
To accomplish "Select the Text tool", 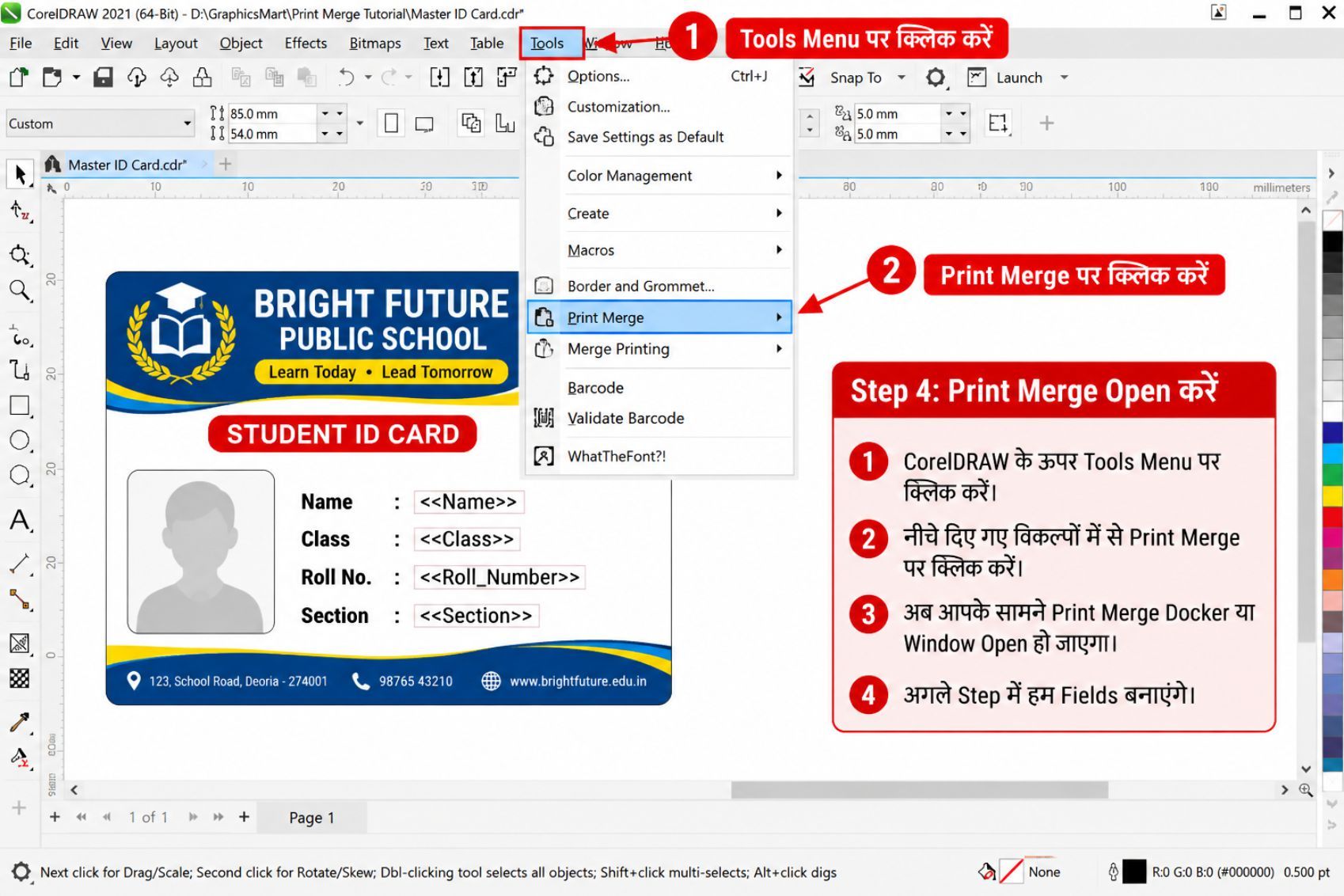I will 20,520.
